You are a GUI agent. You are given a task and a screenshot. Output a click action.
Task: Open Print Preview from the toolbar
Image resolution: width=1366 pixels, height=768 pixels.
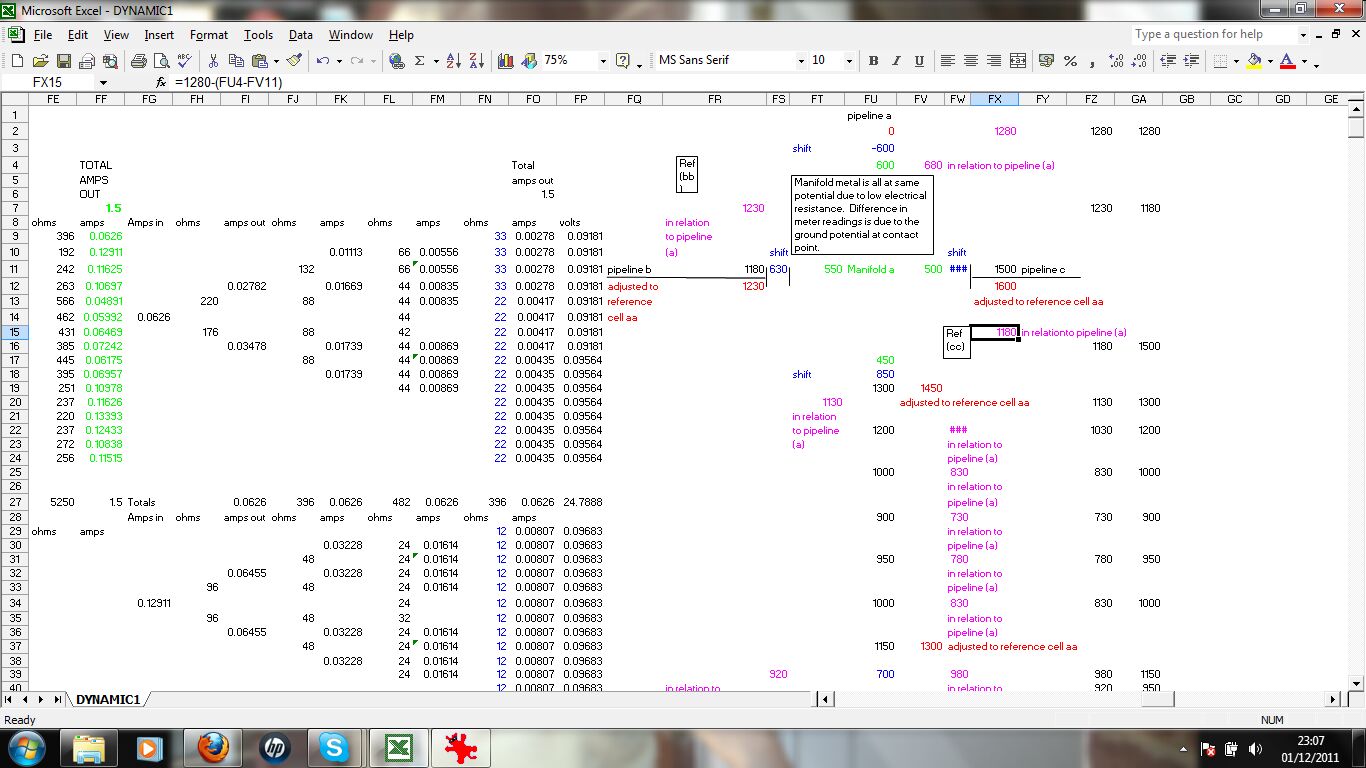tap(162, 61)
